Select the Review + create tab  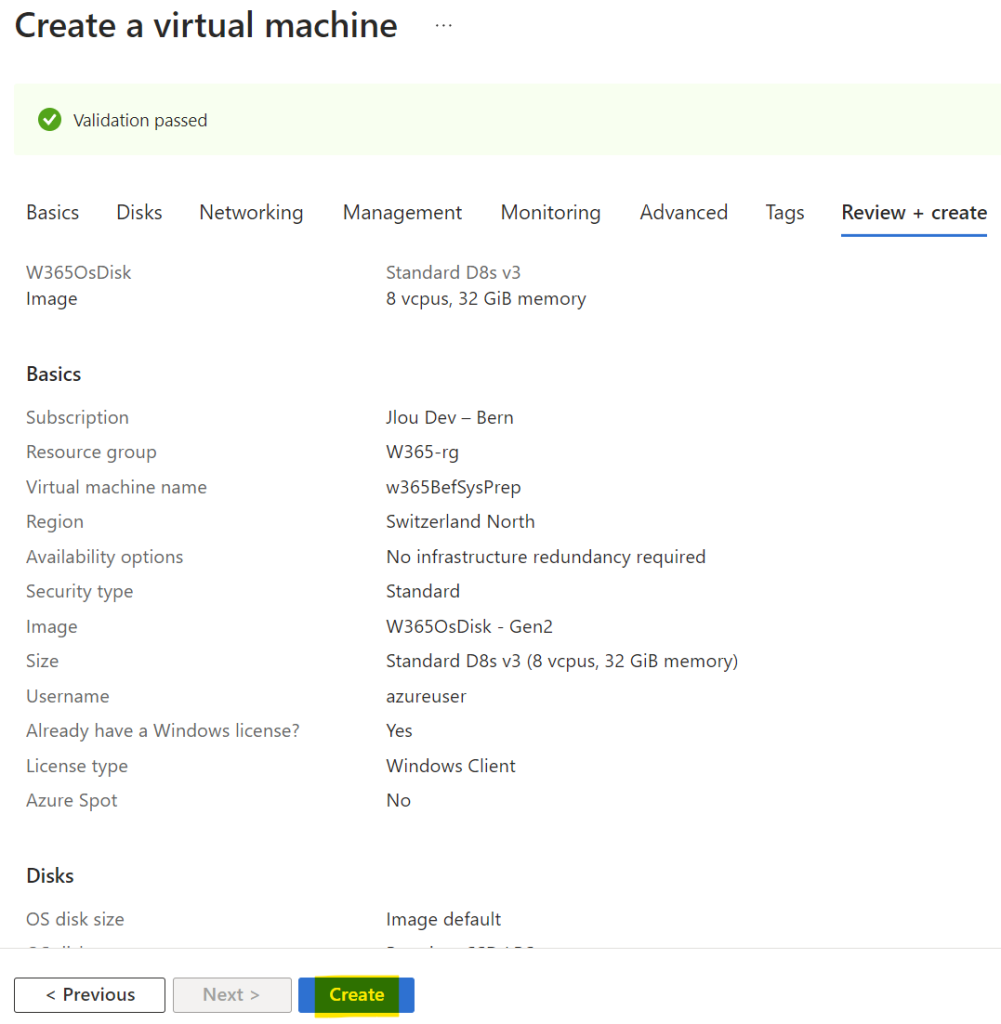pos(914,212)
